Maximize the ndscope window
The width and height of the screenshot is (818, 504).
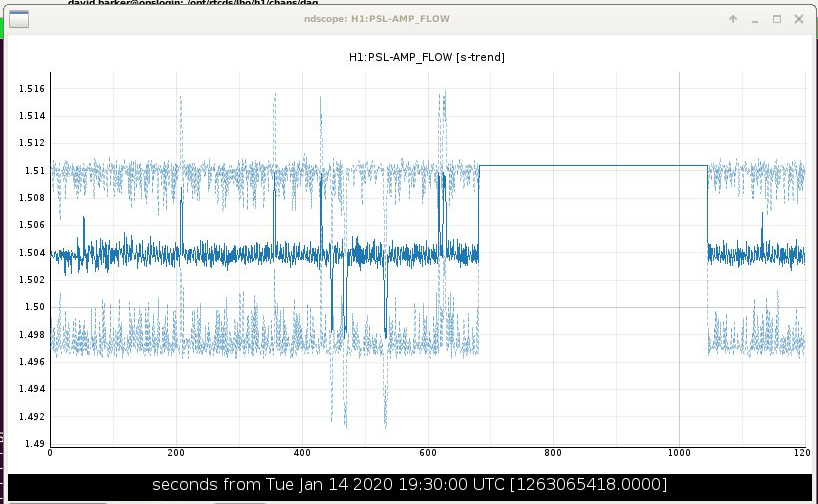[x=777, y=19]
